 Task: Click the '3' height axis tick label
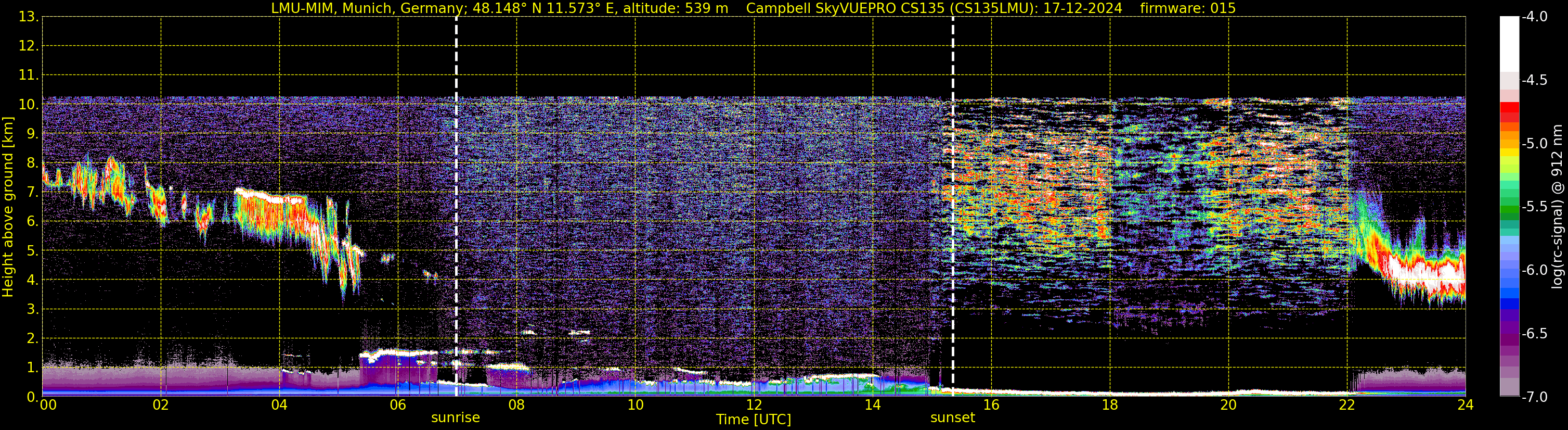pyautogui.click(x=32, y=309)
